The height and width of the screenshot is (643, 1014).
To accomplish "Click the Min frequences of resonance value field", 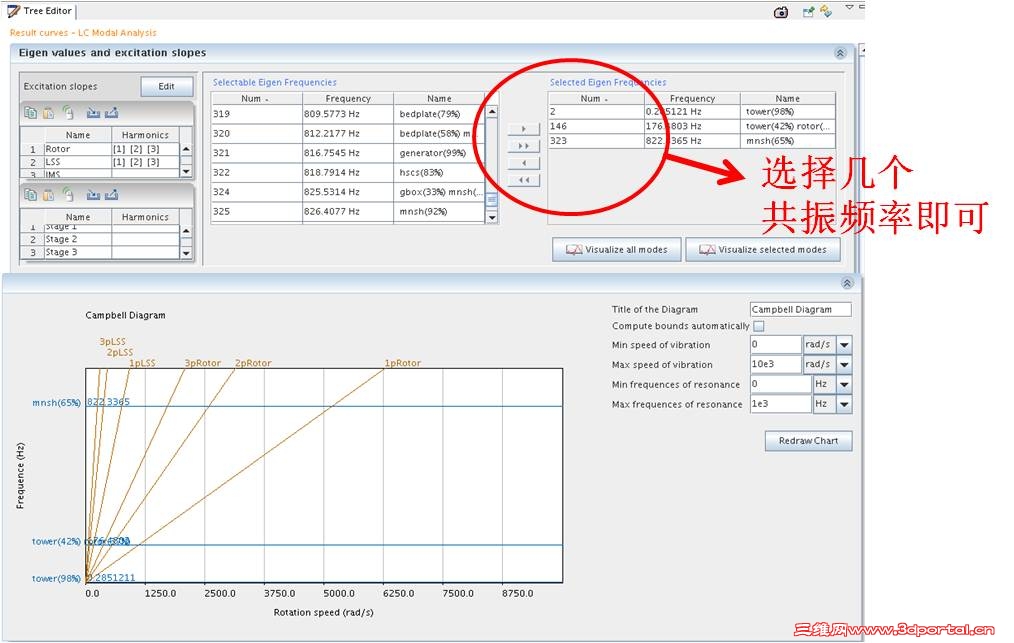I will coord(781,384).
